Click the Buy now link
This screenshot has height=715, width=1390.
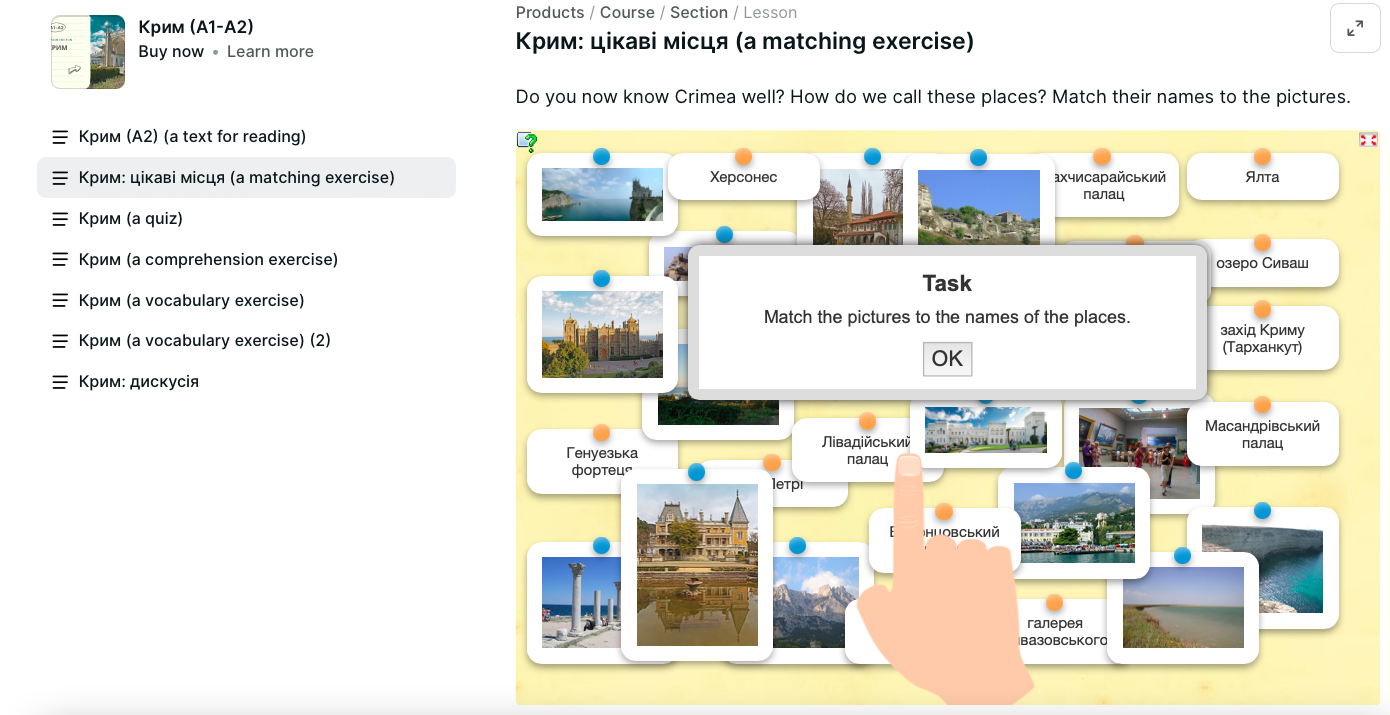pyautogui.click(x=171, y=51)
